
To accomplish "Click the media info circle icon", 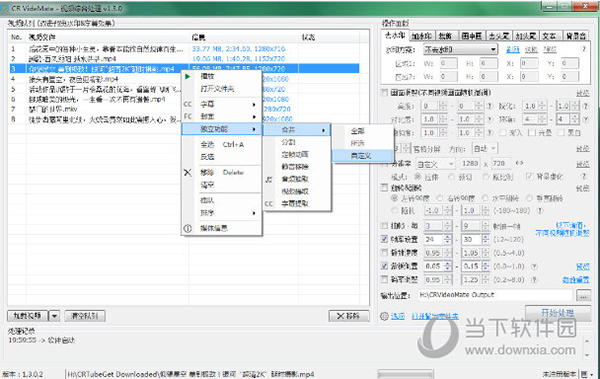I will click(188, 229).
